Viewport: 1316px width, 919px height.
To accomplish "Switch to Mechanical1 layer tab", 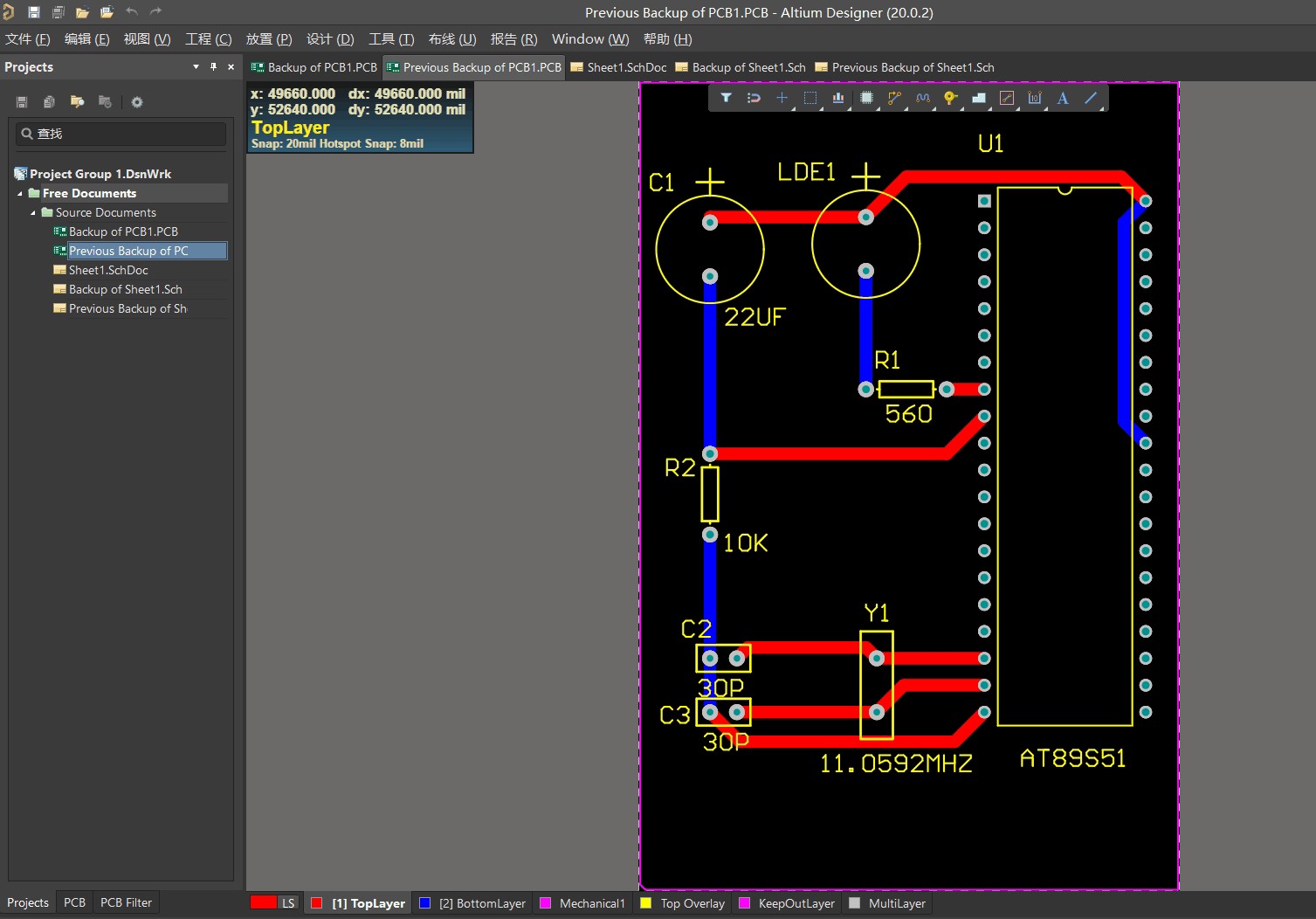I will (x=582, y=903).
